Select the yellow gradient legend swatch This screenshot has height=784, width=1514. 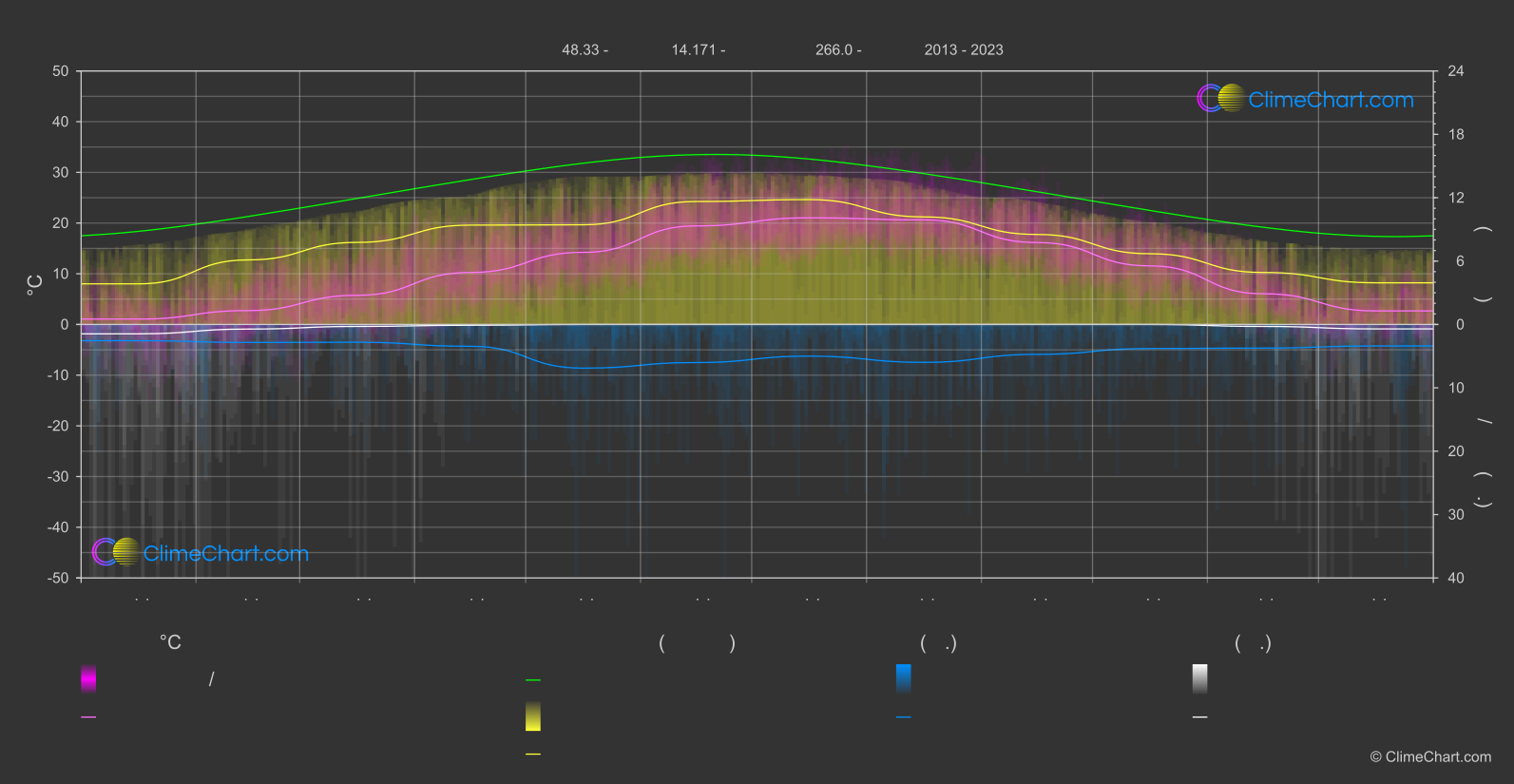point(533,717)
